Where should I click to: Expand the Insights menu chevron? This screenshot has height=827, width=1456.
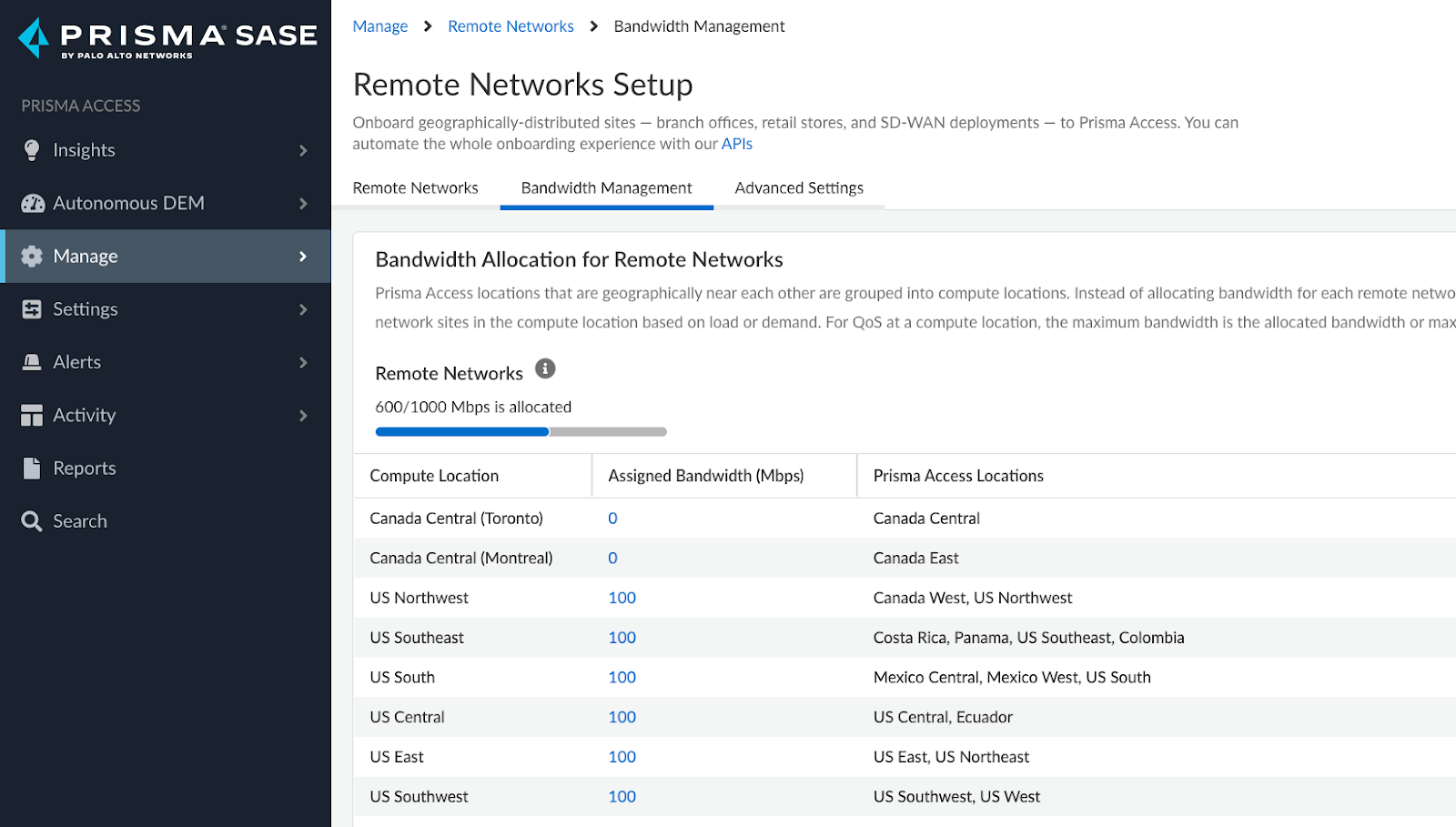pyautogui.click(x=303, y=150)
